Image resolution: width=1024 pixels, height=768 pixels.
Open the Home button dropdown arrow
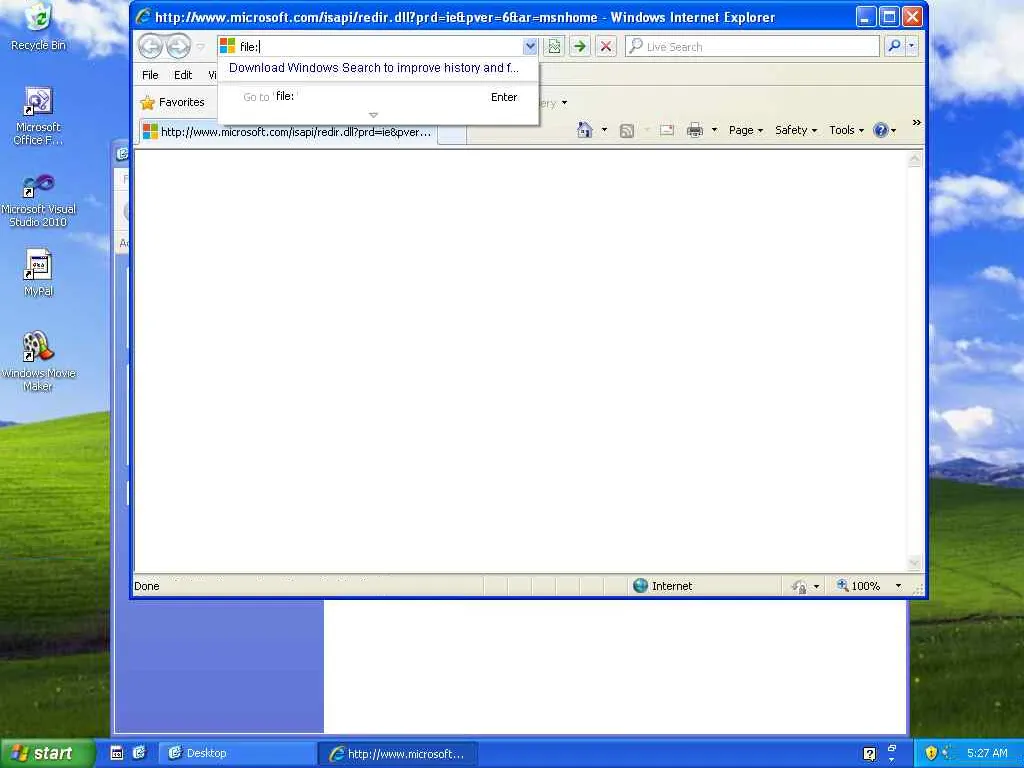click(604, 130)
